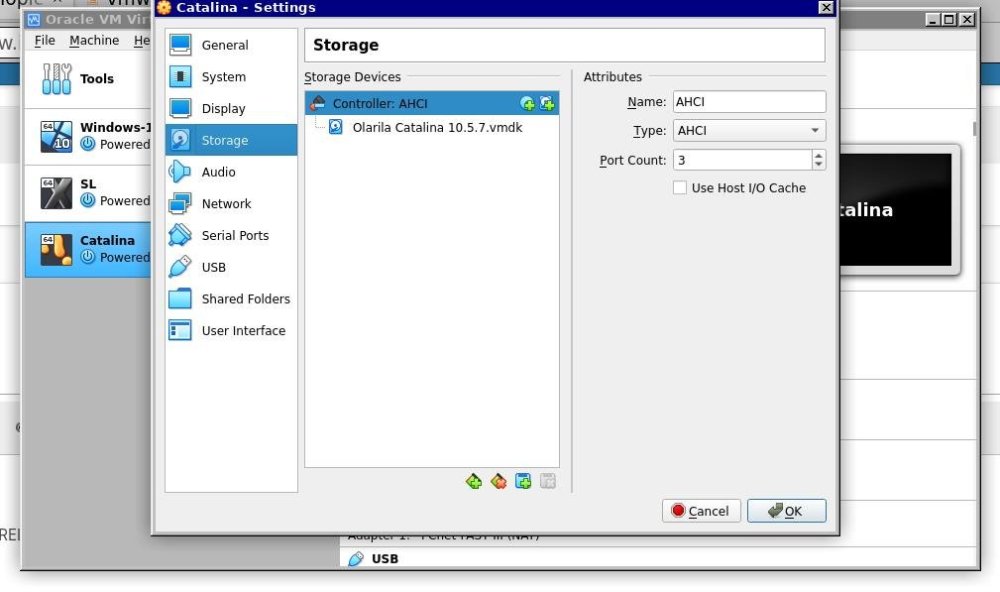Remove selected storage controller button
1000x592 pixels.
(x=499, y=481)
